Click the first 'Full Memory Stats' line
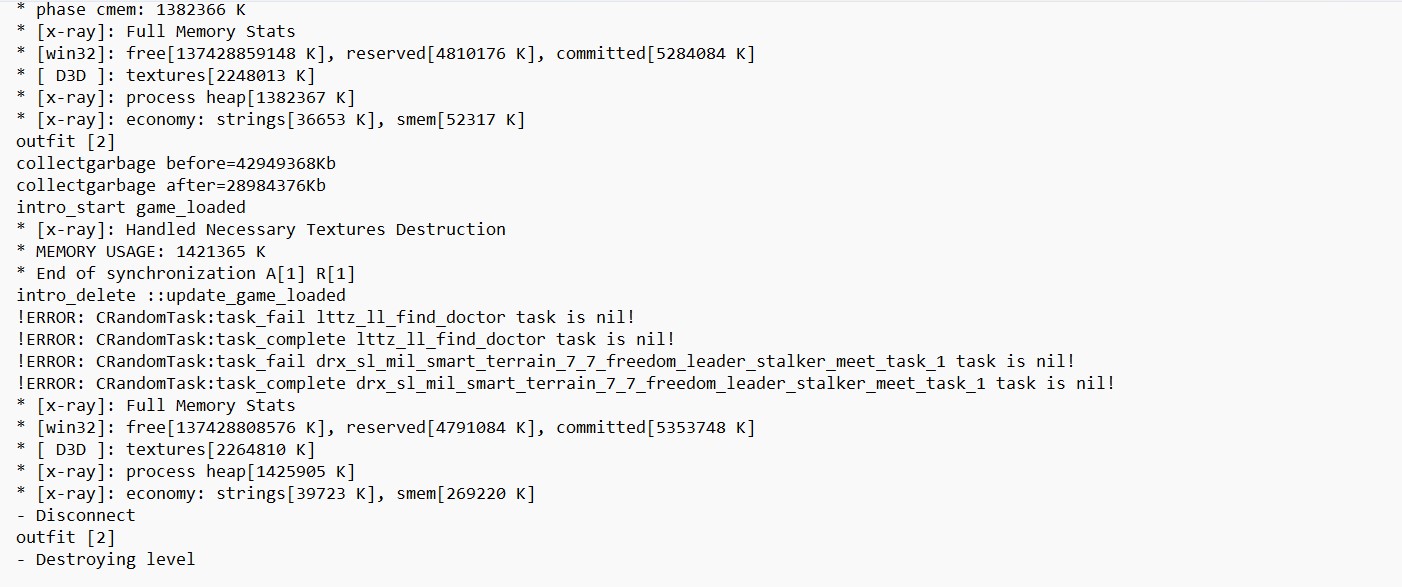Viewport: 1402px width, 587px height. [156, 32]
